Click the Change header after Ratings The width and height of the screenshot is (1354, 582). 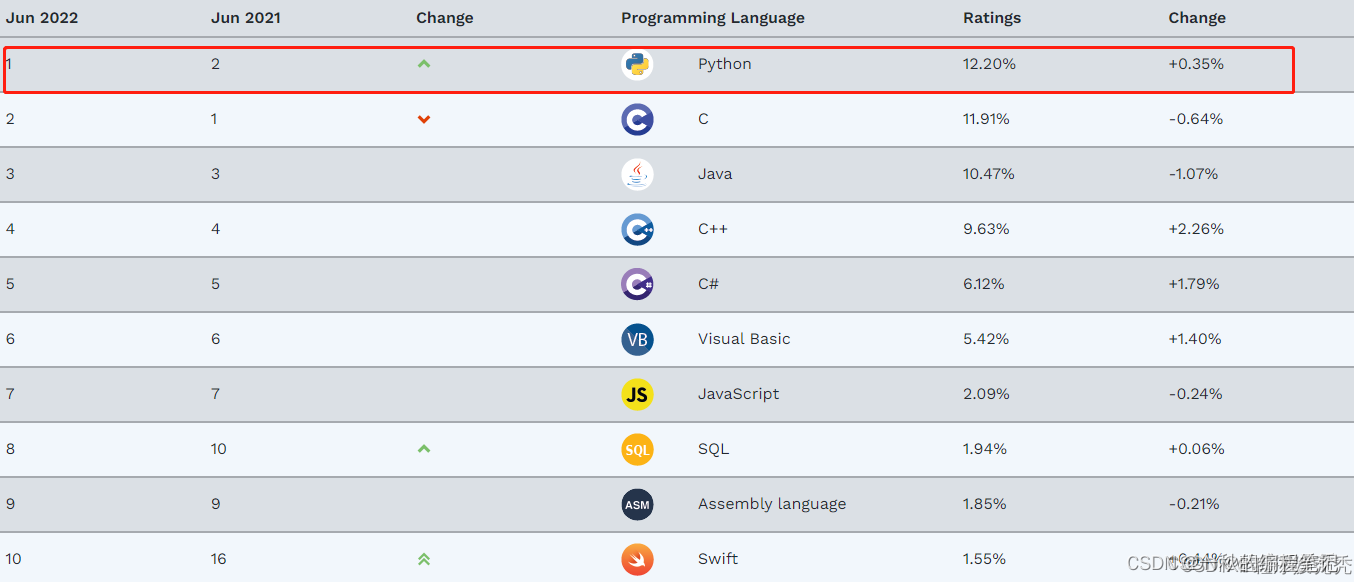click(x=1197, y=18)
